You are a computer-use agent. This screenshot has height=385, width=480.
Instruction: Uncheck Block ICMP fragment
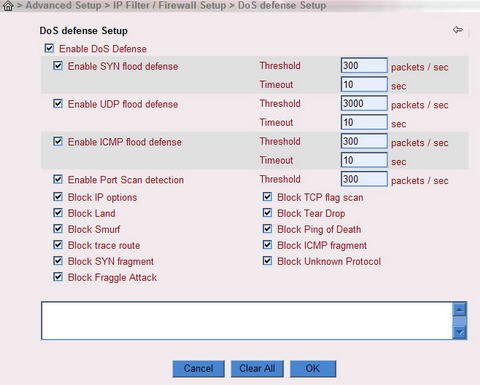coord(267,245)
